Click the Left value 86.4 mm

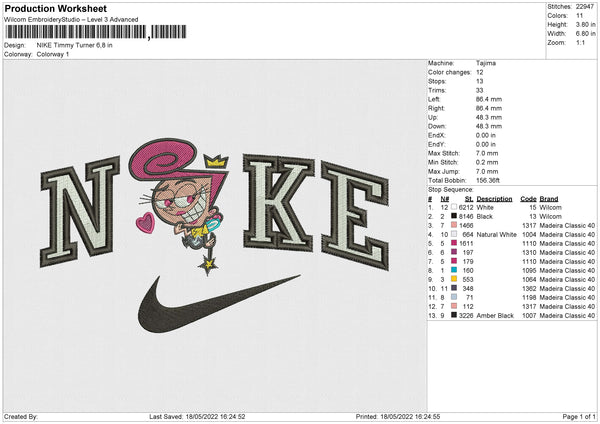[x=489, y=99]
